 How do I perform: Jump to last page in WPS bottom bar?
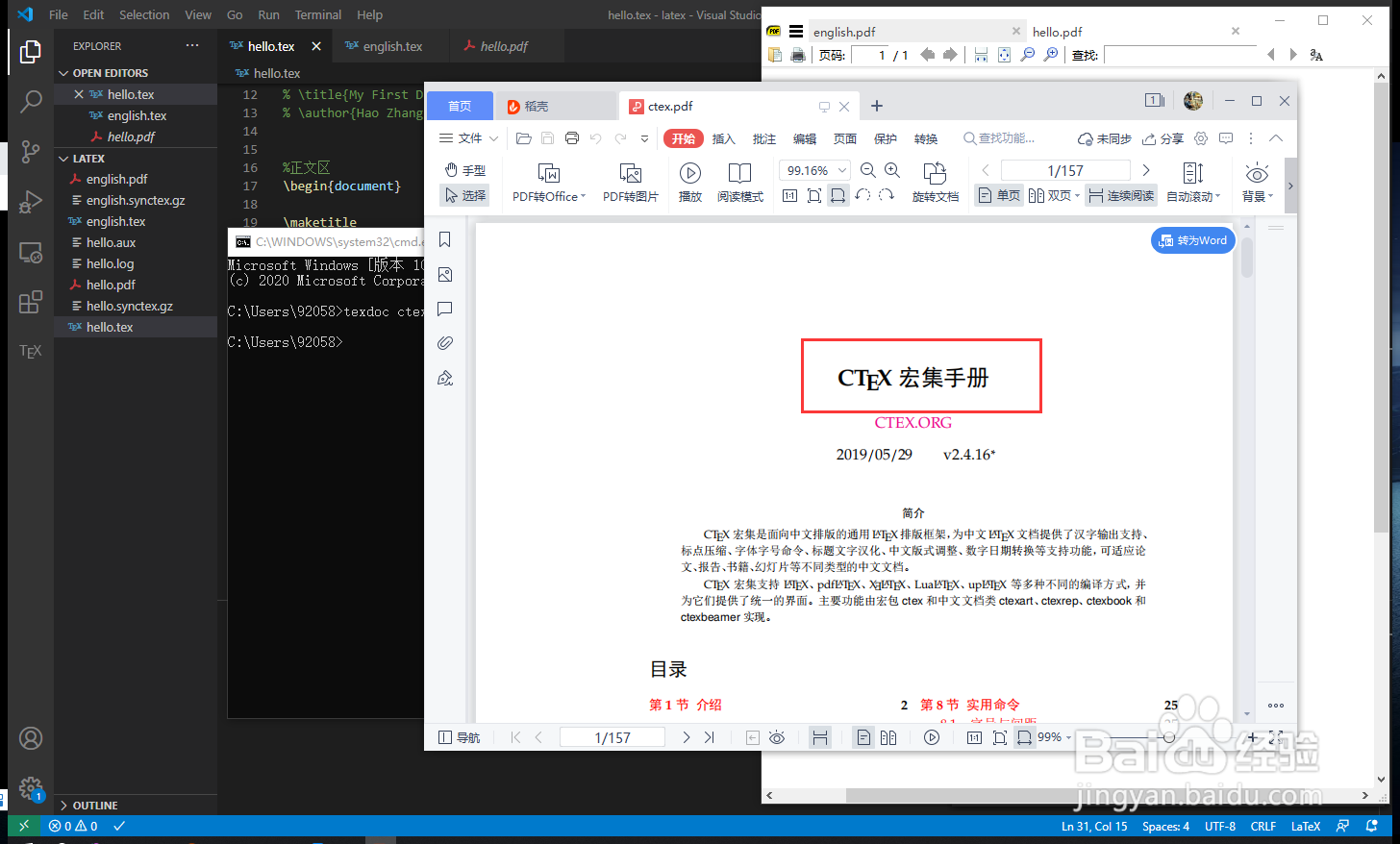[x=710, y=737]
